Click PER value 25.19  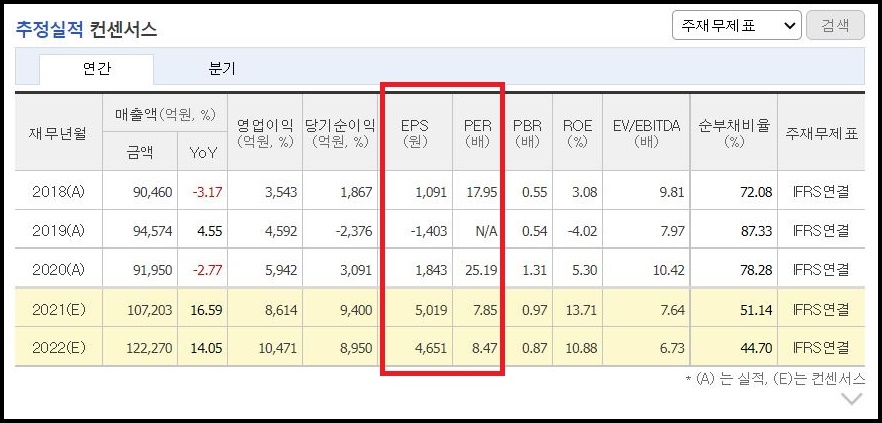point(482,271)
